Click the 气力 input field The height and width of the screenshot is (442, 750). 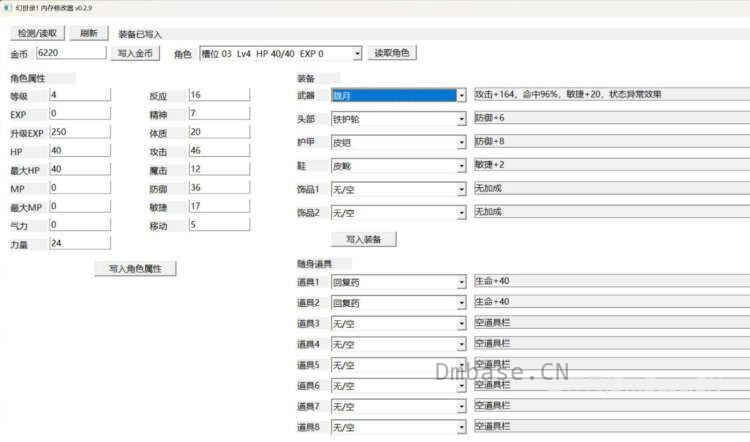[x=80, y=225]
